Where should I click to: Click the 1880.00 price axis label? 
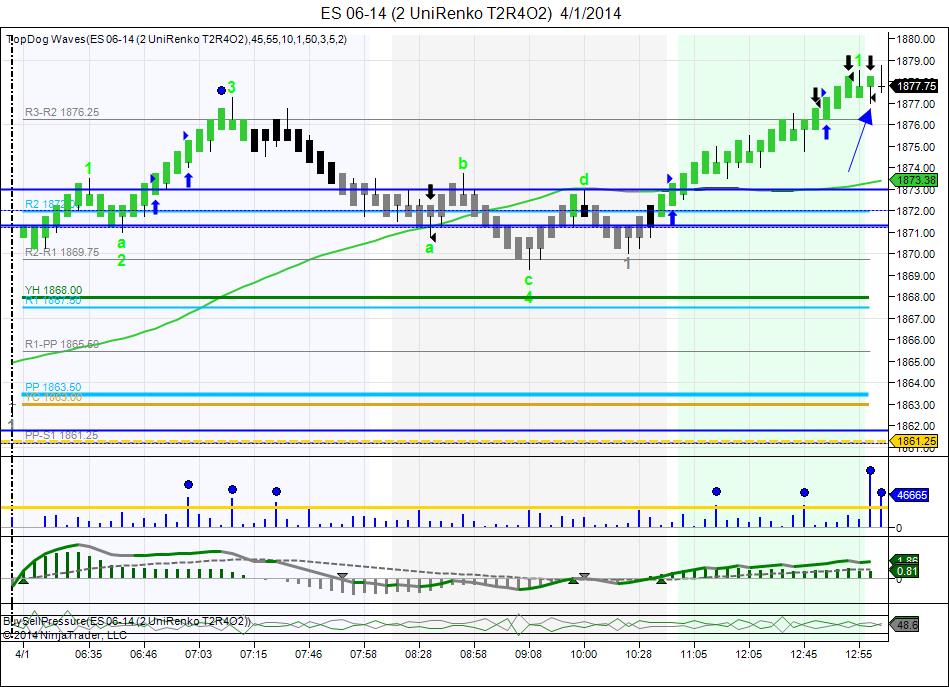pos(915,39)
